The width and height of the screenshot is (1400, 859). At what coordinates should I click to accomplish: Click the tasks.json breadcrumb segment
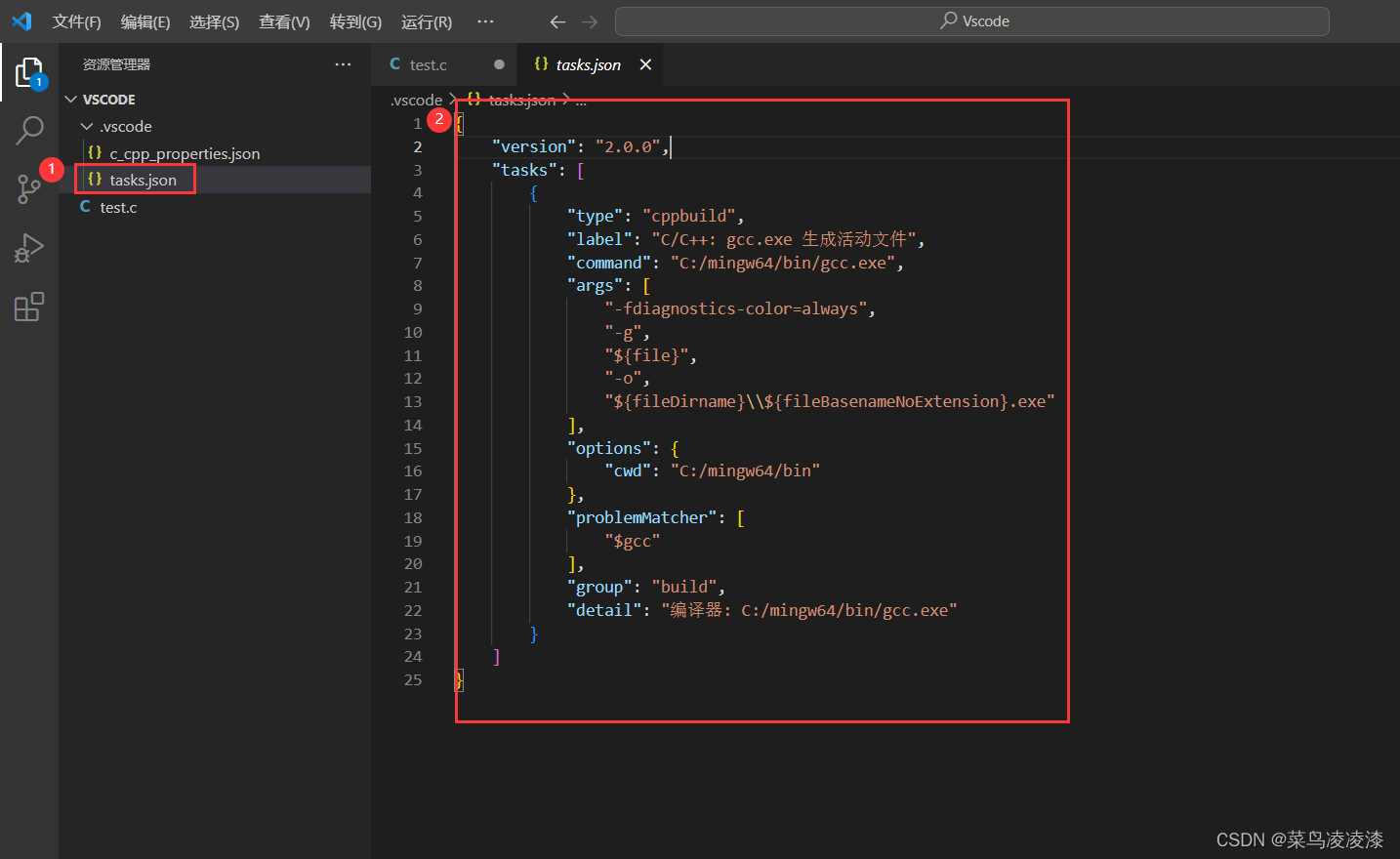point(520,100)
